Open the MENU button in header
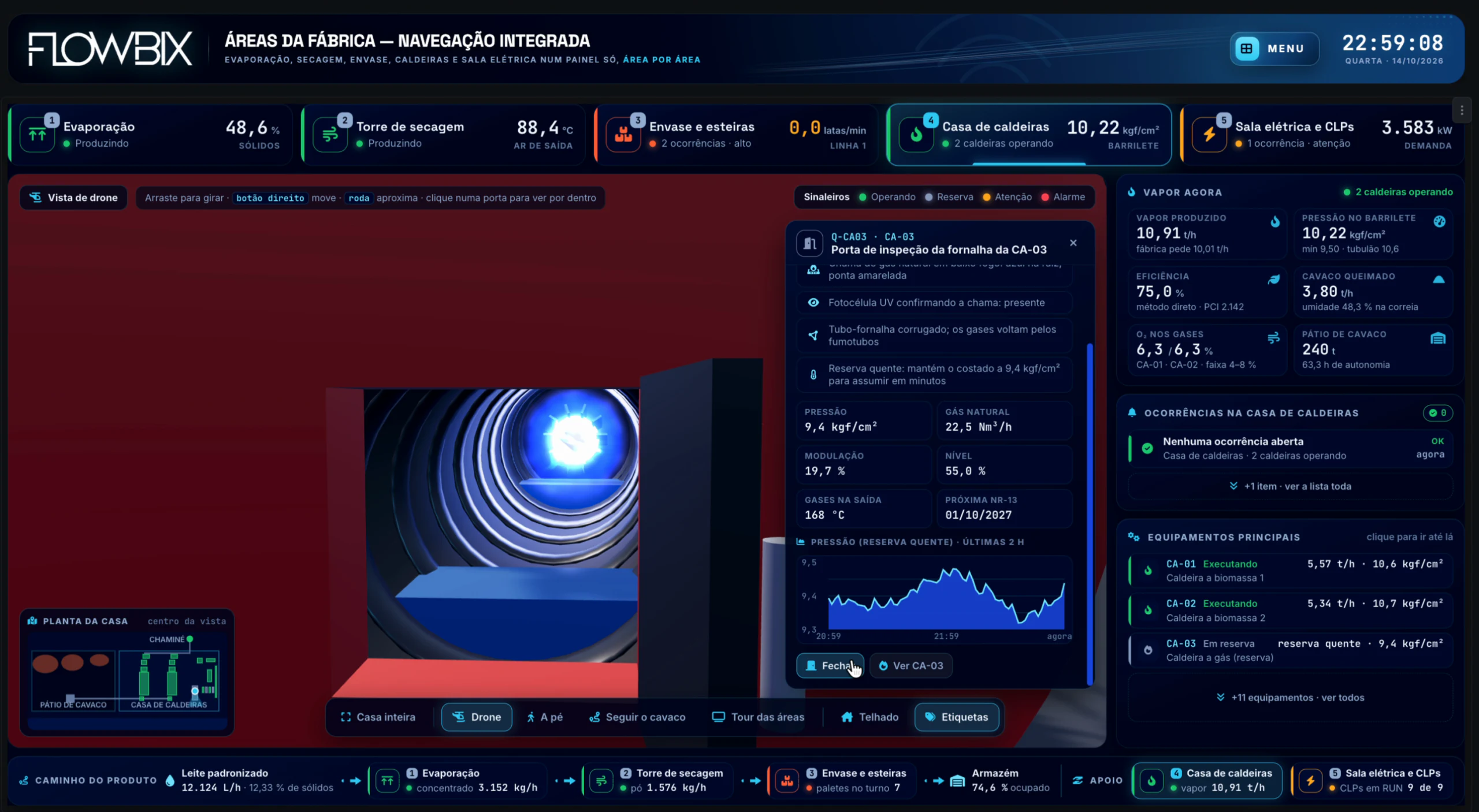1479x812 pixels. pyautogui.click(x=1274, y=49)
